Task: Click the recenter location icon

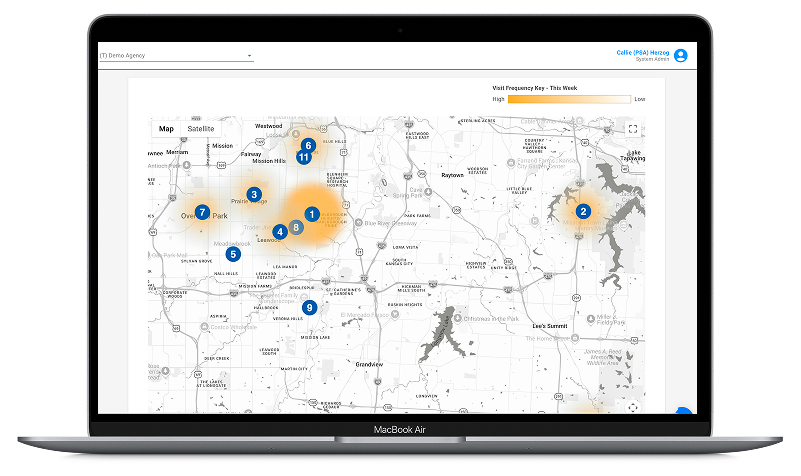Action: click(x=633, y=407)
